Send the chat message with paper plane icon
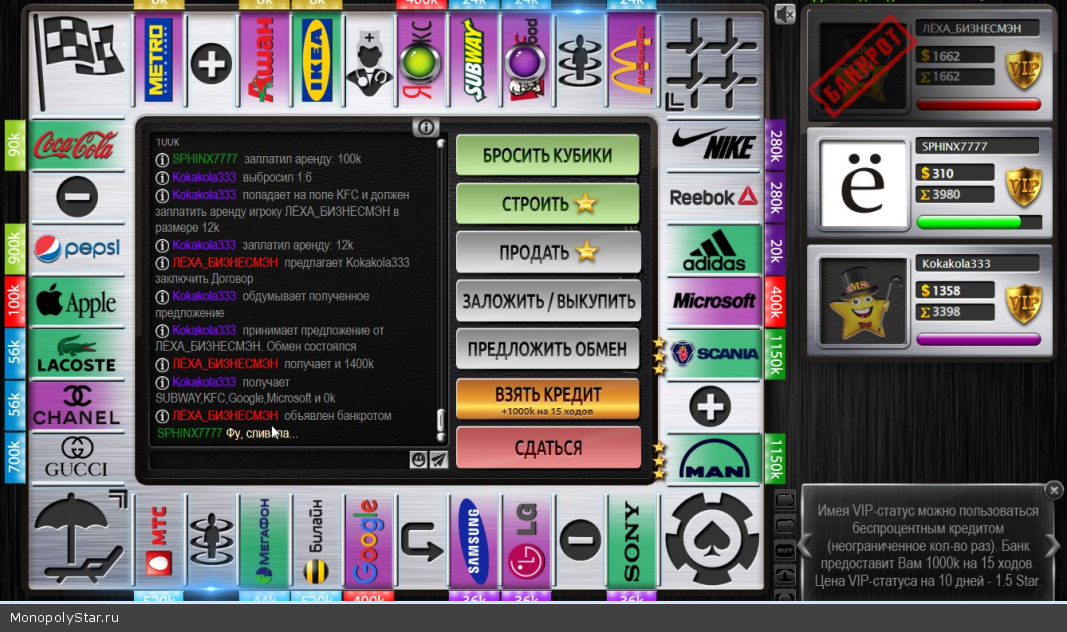Viewport: 1067px width, 632px height. 439,460
